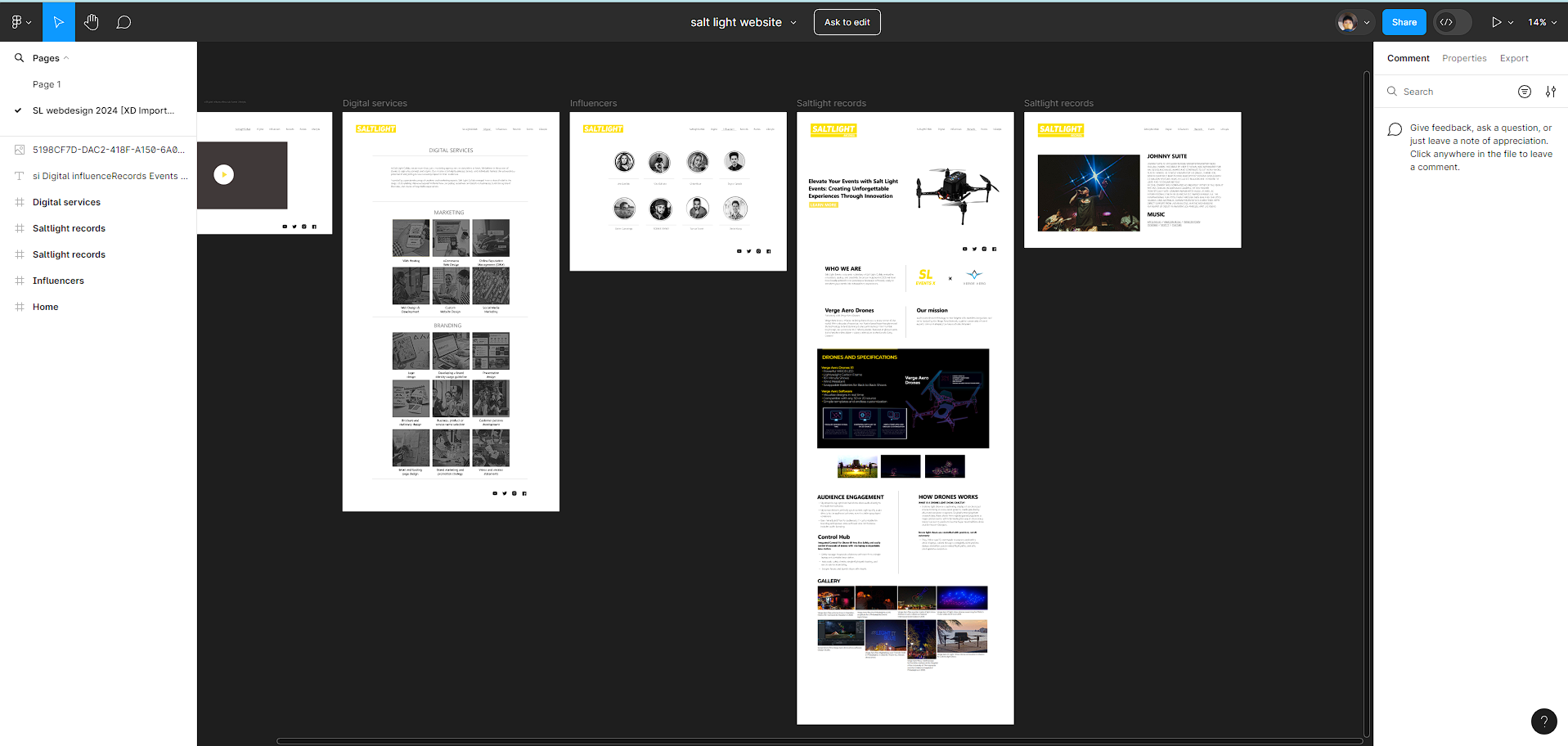Click the SALTLIGHT logo in the Johnny Suite frame
Image resolution: width=1568 pixels, height=746 pixels.
point(1061,129)
